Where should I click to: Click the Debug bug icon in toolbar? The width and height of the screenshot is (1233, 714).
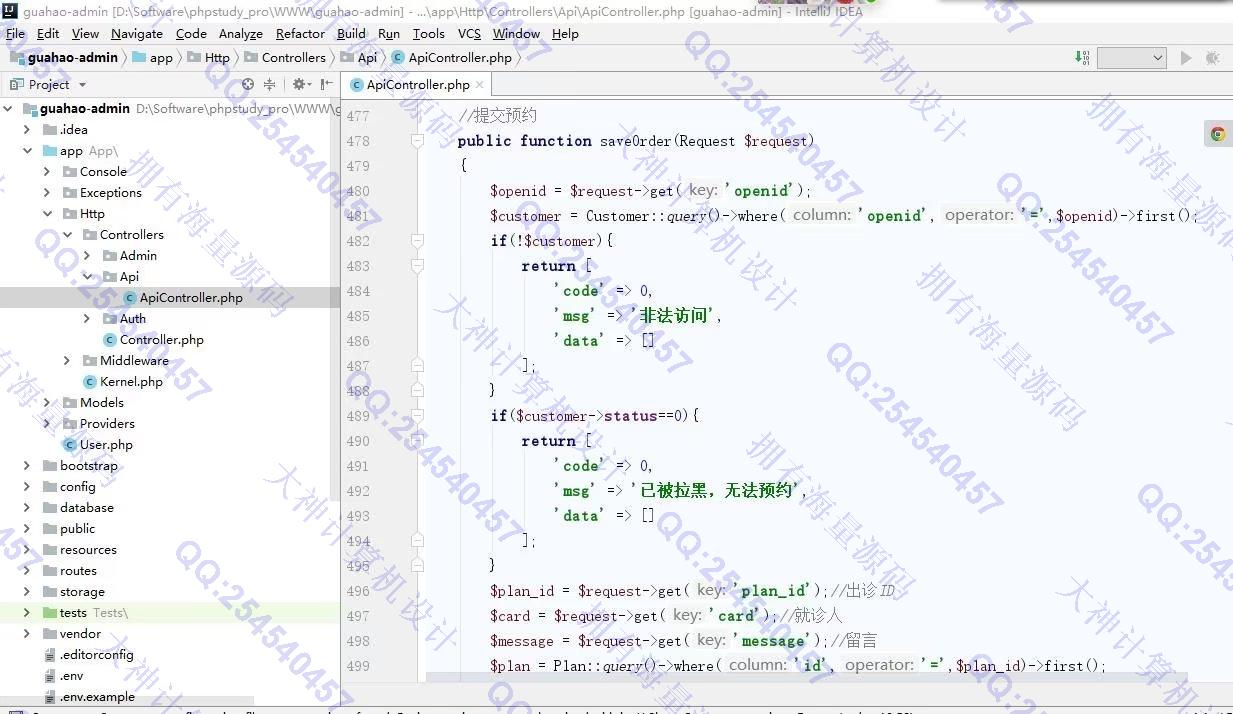1212,58
